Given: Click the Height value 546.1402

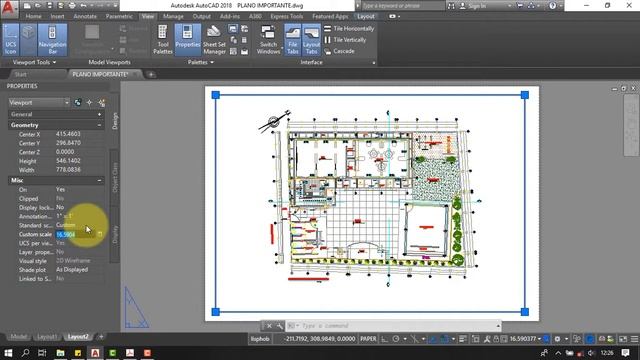Looking at the screenshot, I should click(68, 161).
